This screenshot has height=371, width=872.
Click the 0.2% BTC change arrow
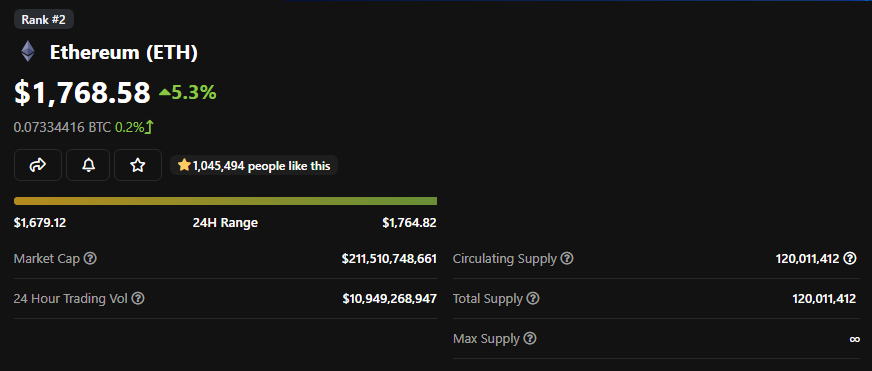coord(134,127)
